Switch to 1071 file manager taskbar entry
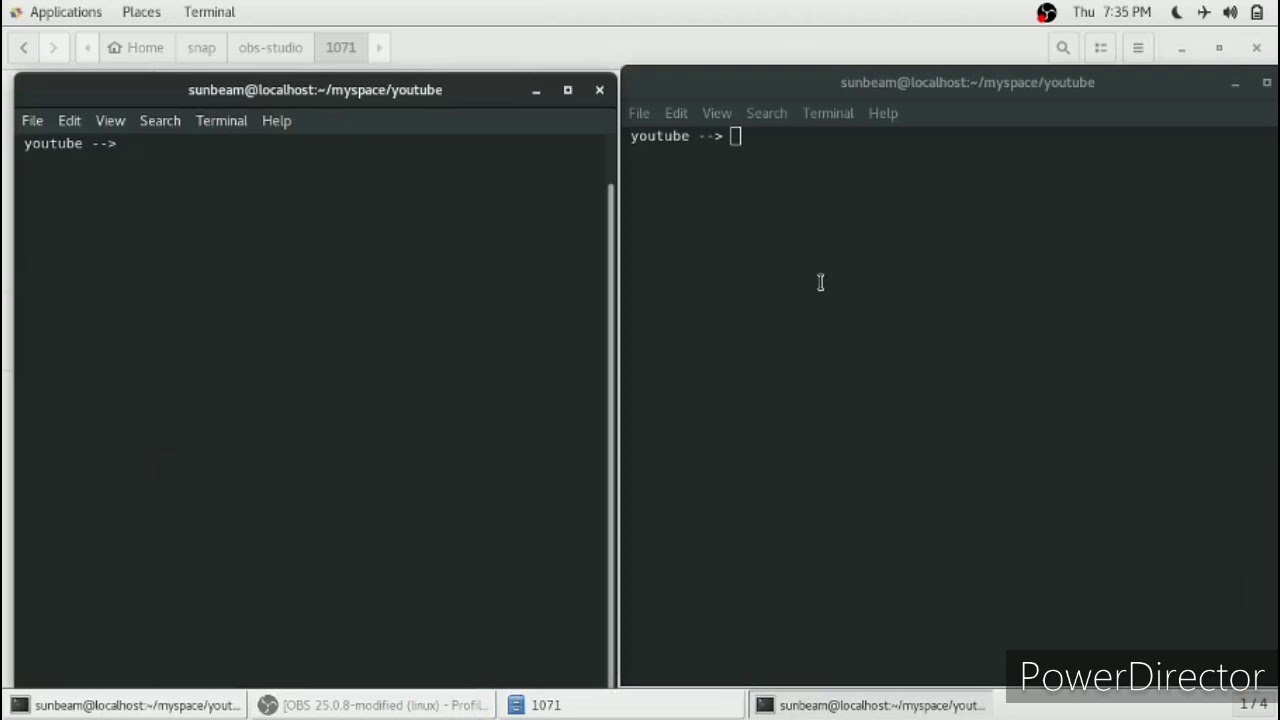 coord(620,705)
